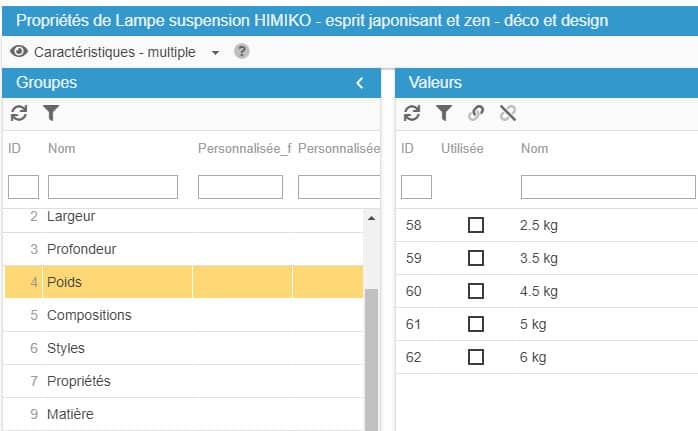The image size is (698, 431).
Task: Collapse the Groupes panel with chevron
Action: click(x=360, y=83)
